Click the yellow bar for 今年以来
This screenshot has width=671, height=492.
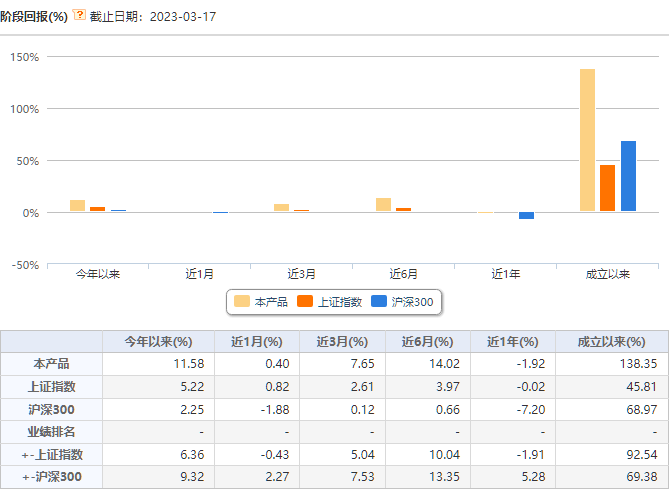77,205
